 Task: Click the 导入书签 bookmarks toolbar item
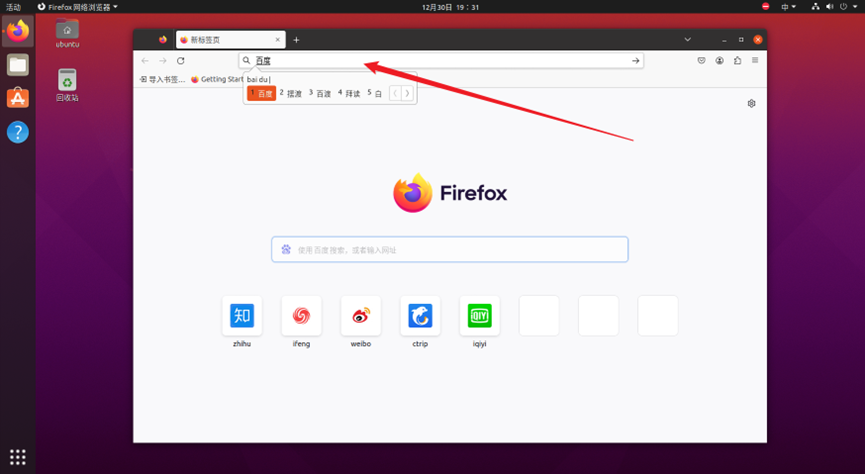[162, 79]
